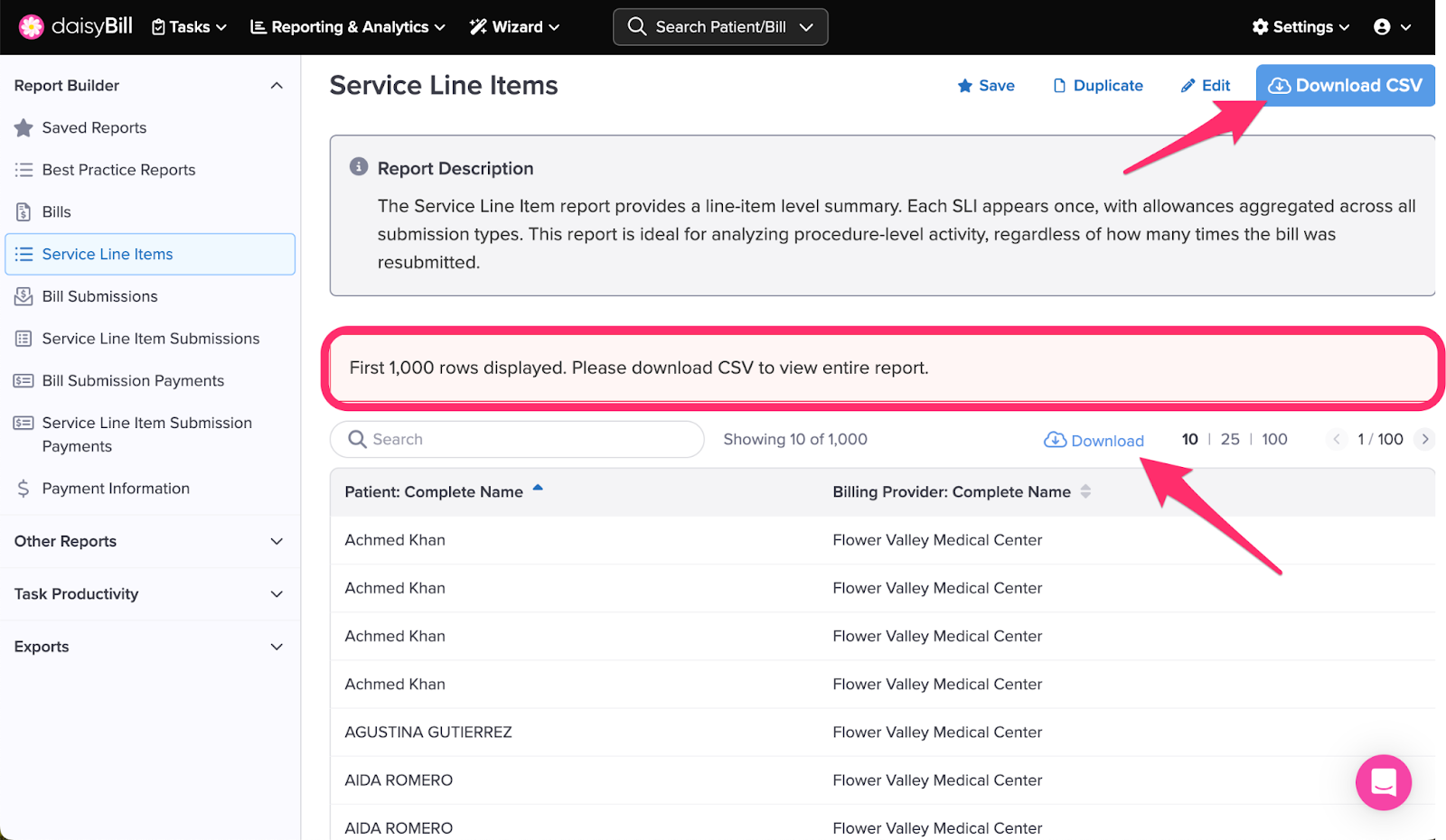
Task: Go to next page arrow
Action: 1424,440
